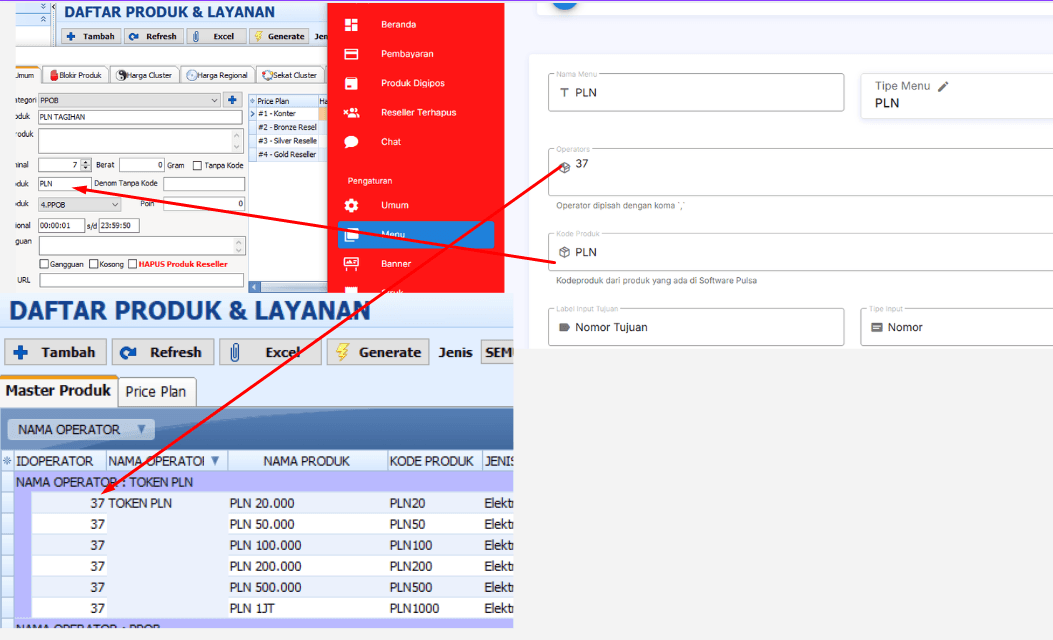Click the Denom Tanpa Kode input field

coord(203,183)
